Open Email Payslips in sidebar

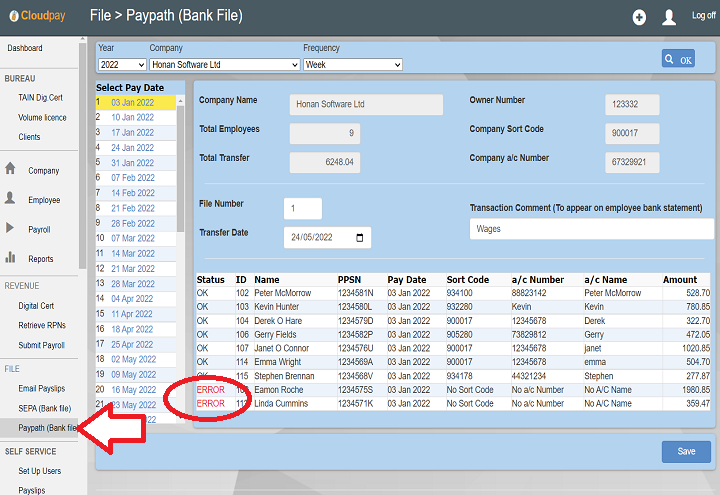point(42,389)
